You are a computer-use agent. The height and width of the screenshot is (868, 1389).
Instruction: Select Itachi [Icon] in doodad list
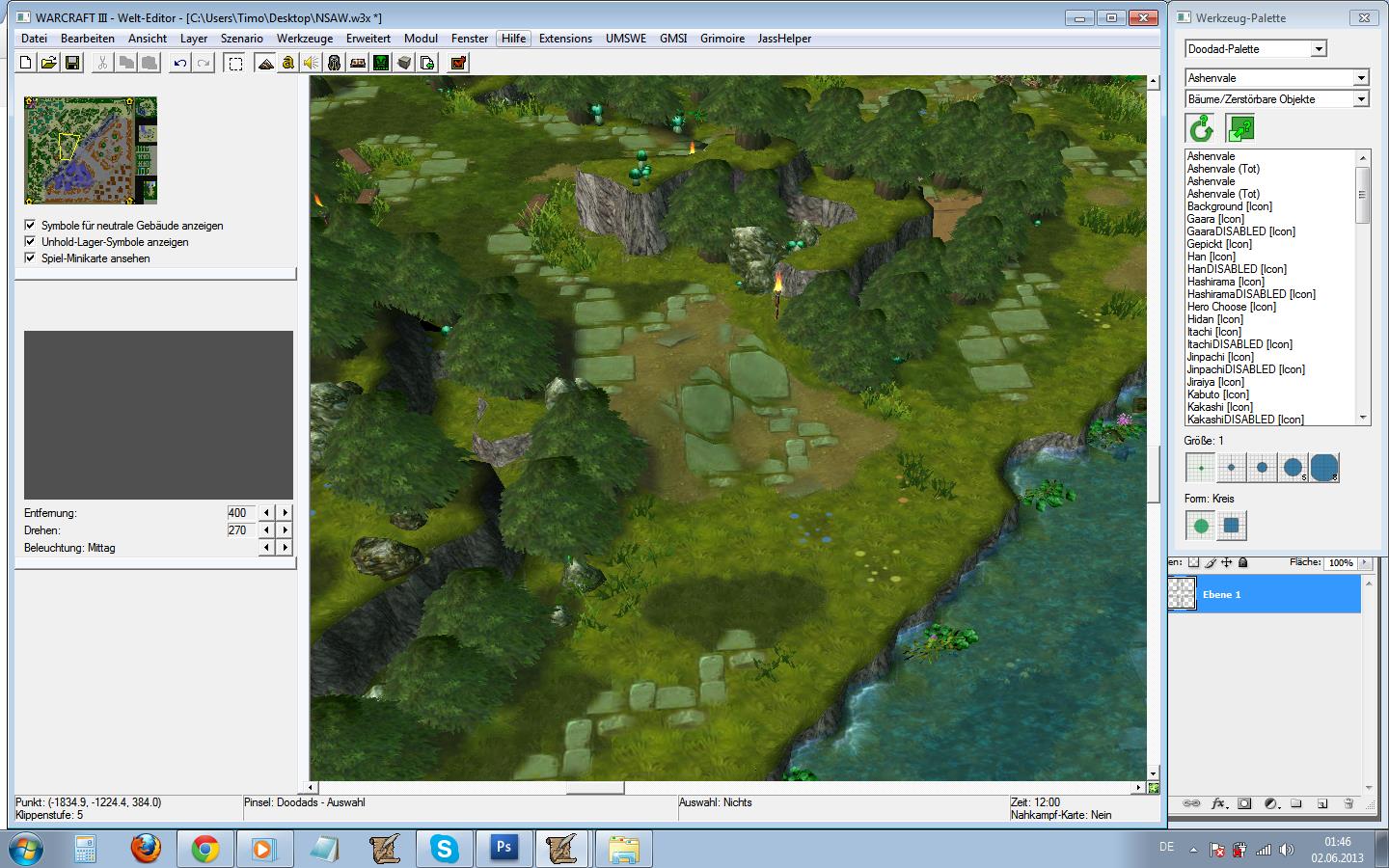click(1215, 332)
